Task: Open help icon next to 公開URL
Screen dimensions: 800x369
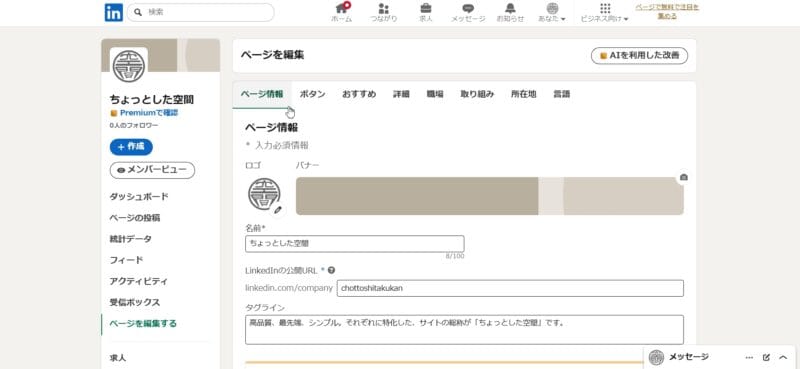Action: 332,270
